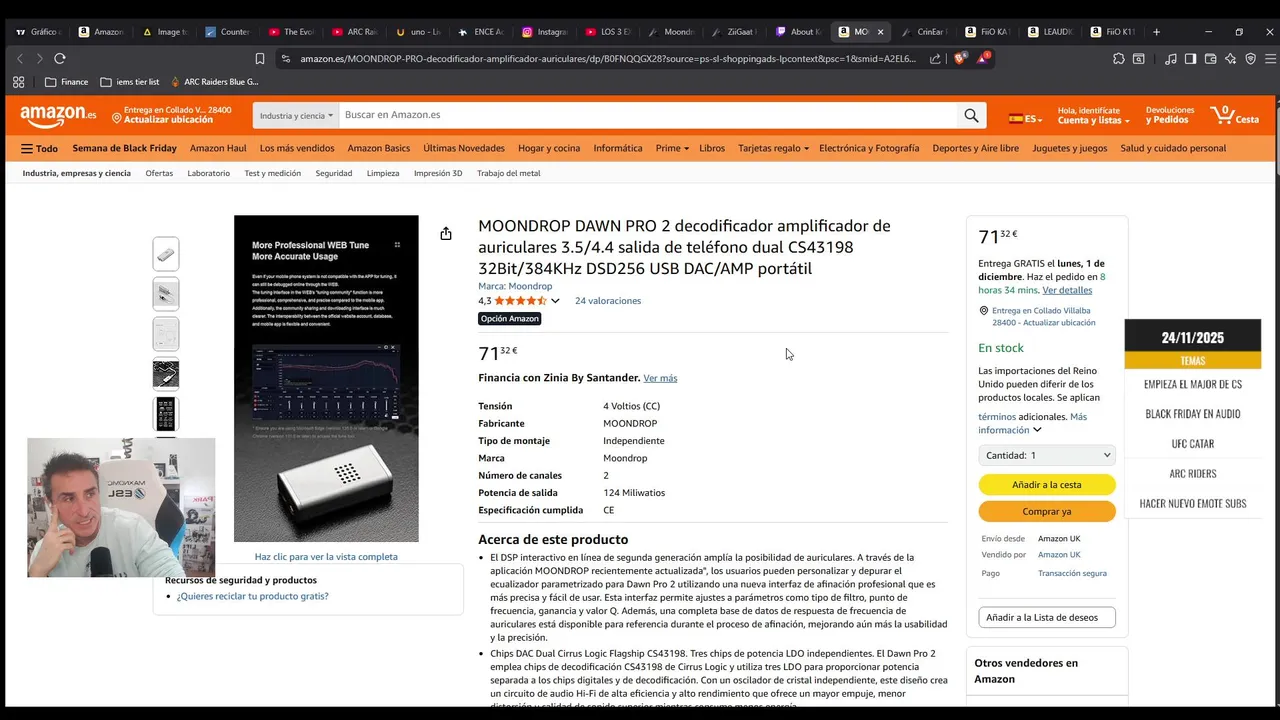Screen dimensions: 1280x720
Task: Open Amazon Basics in navigation bar
Action: (379, 148)
